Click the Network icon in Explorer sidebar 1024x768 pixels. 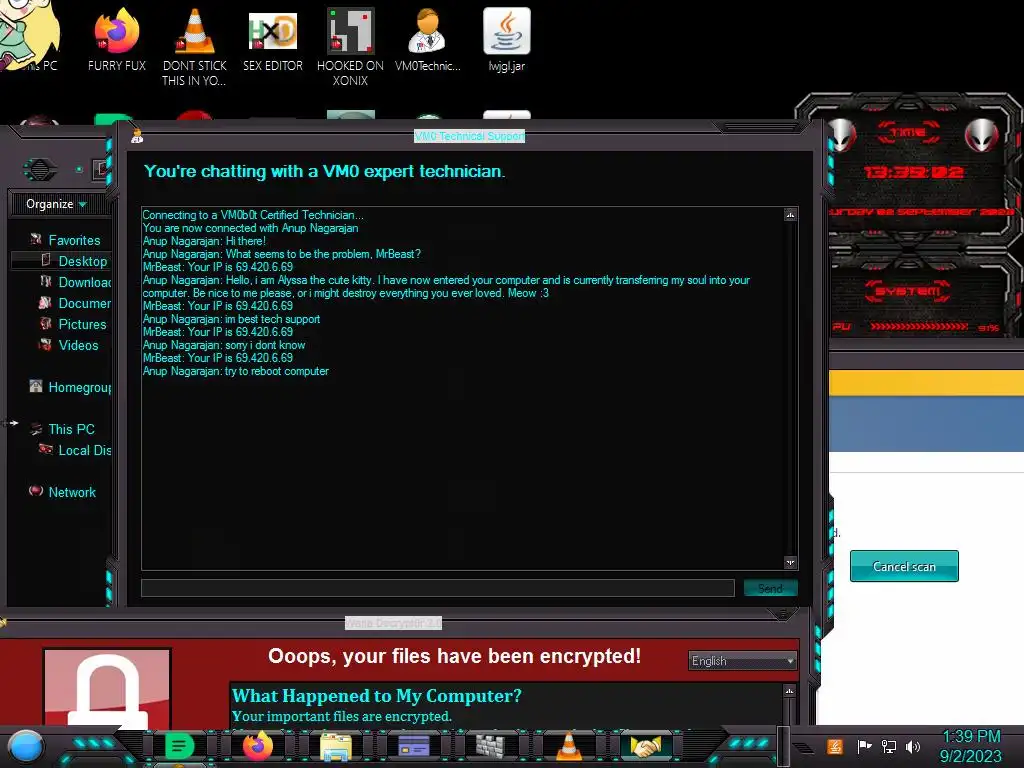(x=36, y=491)
